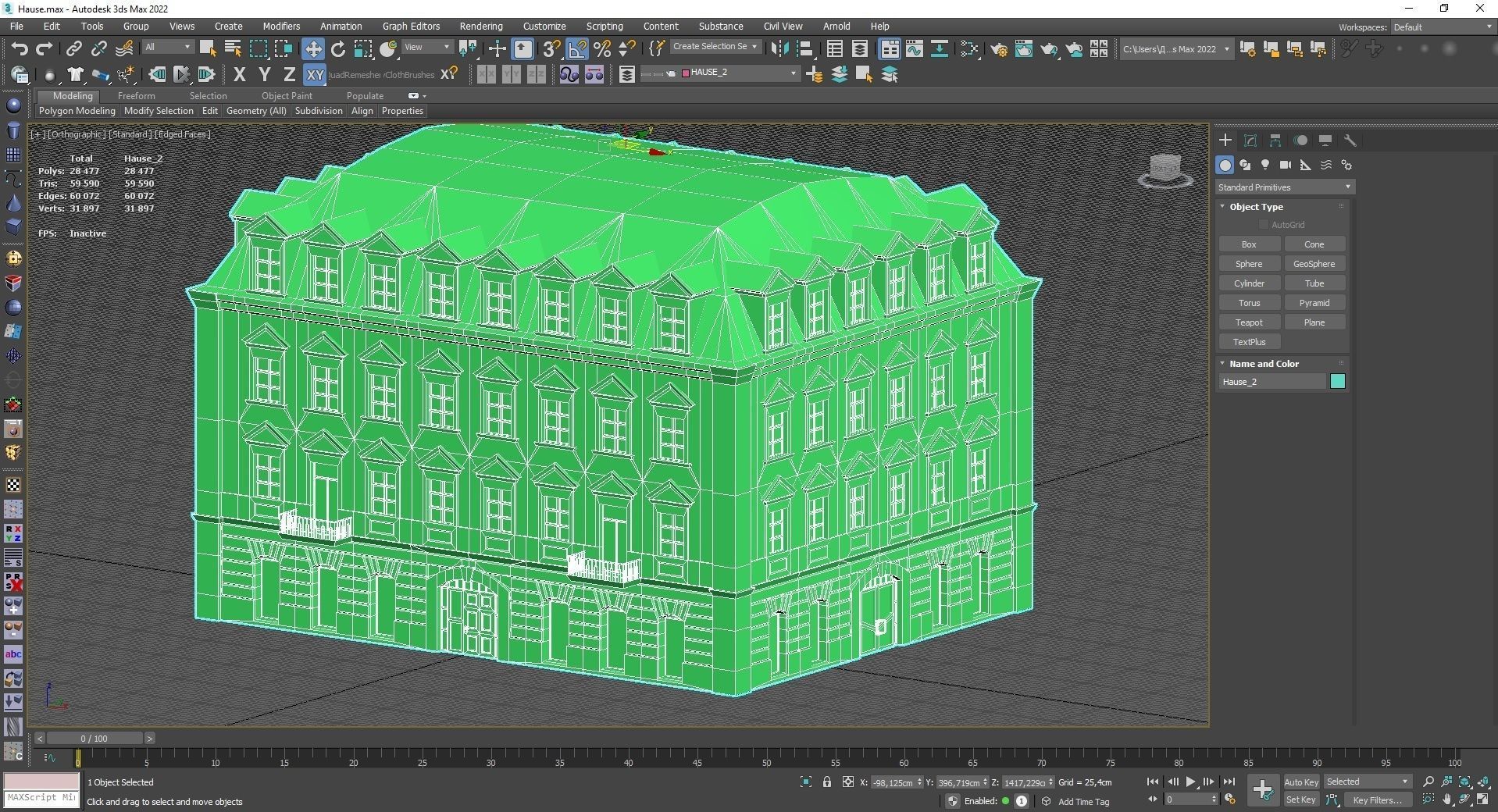
Task: Click the object name field Hause_2
Action: coord(1273,382)
